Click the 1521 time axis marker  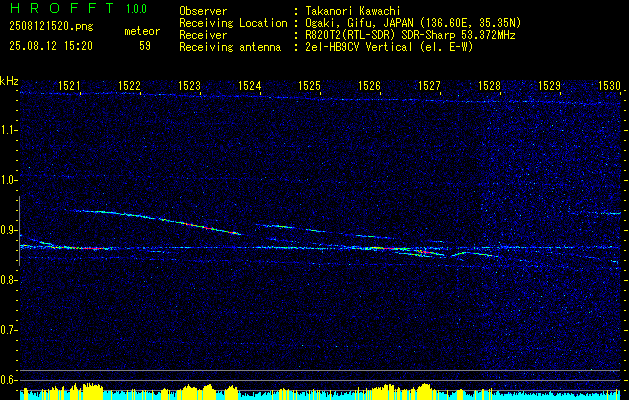[x=69, y=85]
